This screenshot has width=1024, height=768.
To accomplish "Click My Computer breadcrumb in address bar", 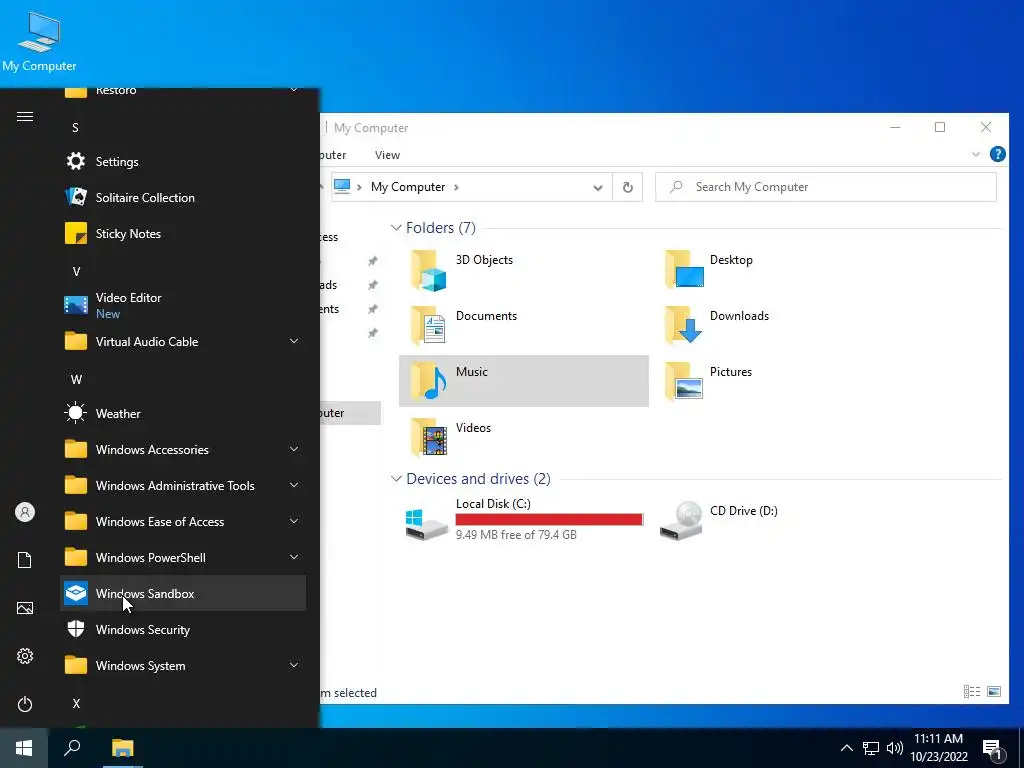I will [408, 187].
